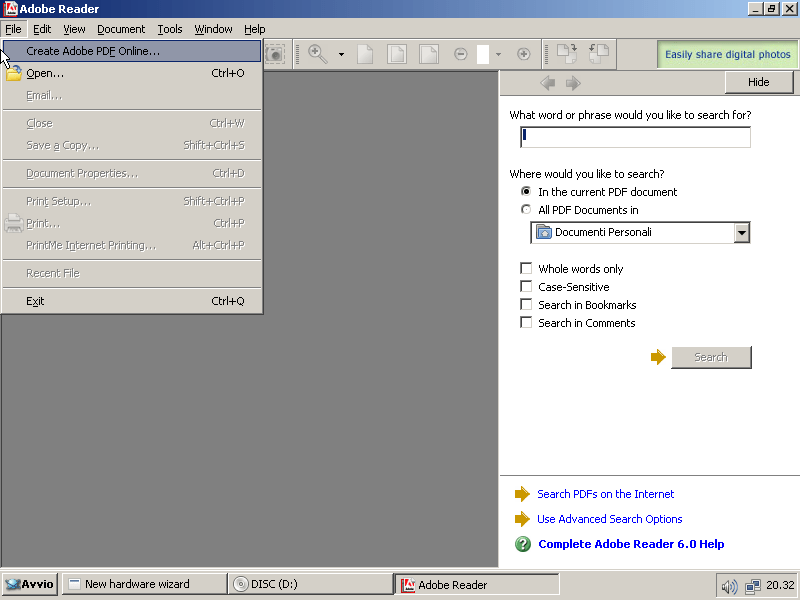Check the Case-Sensitive search option
Screen dimensions: 800x600
point(526,286)
